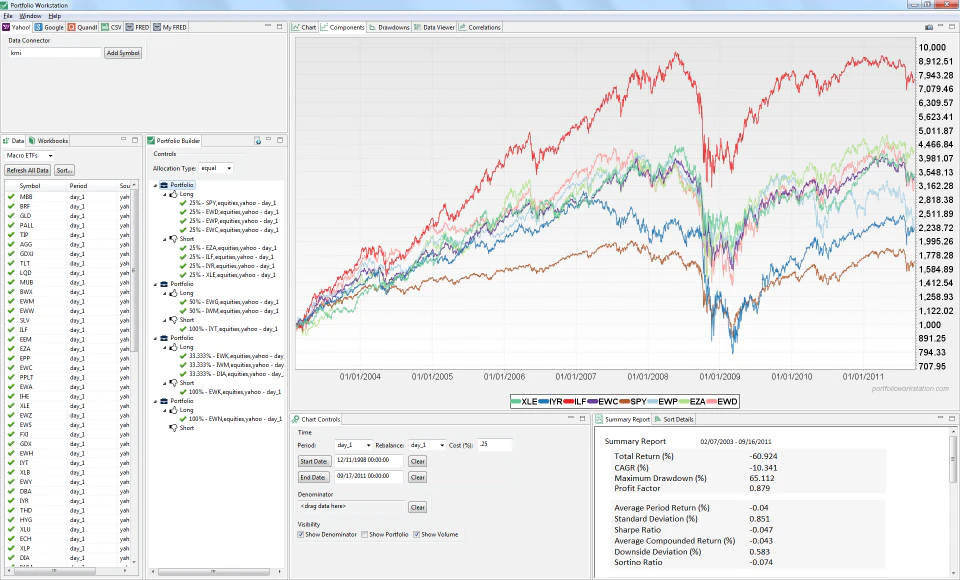Click the XLE legend color swatch
The width and height of the screenshot is (960, 580).
point(516,402)
